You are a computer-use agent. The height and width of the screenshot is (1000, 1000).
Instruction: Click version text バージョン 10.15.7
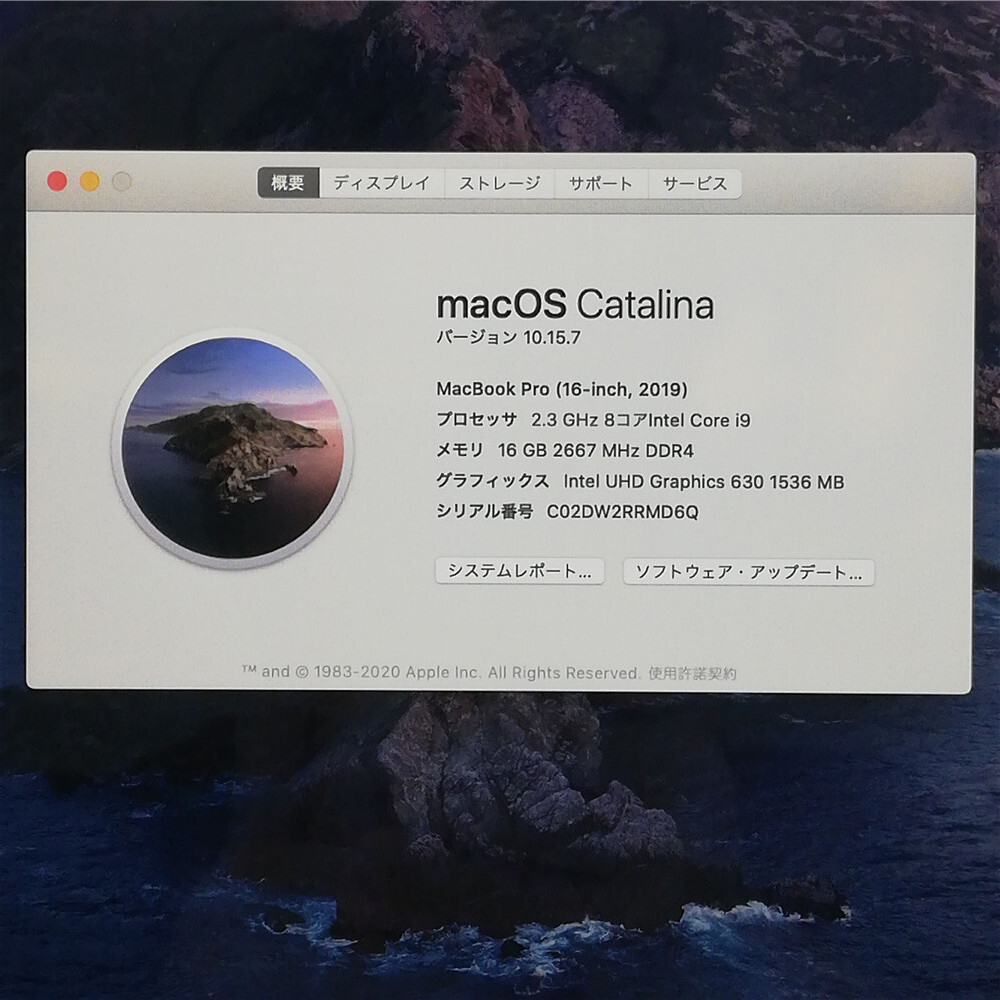[508, 337]
